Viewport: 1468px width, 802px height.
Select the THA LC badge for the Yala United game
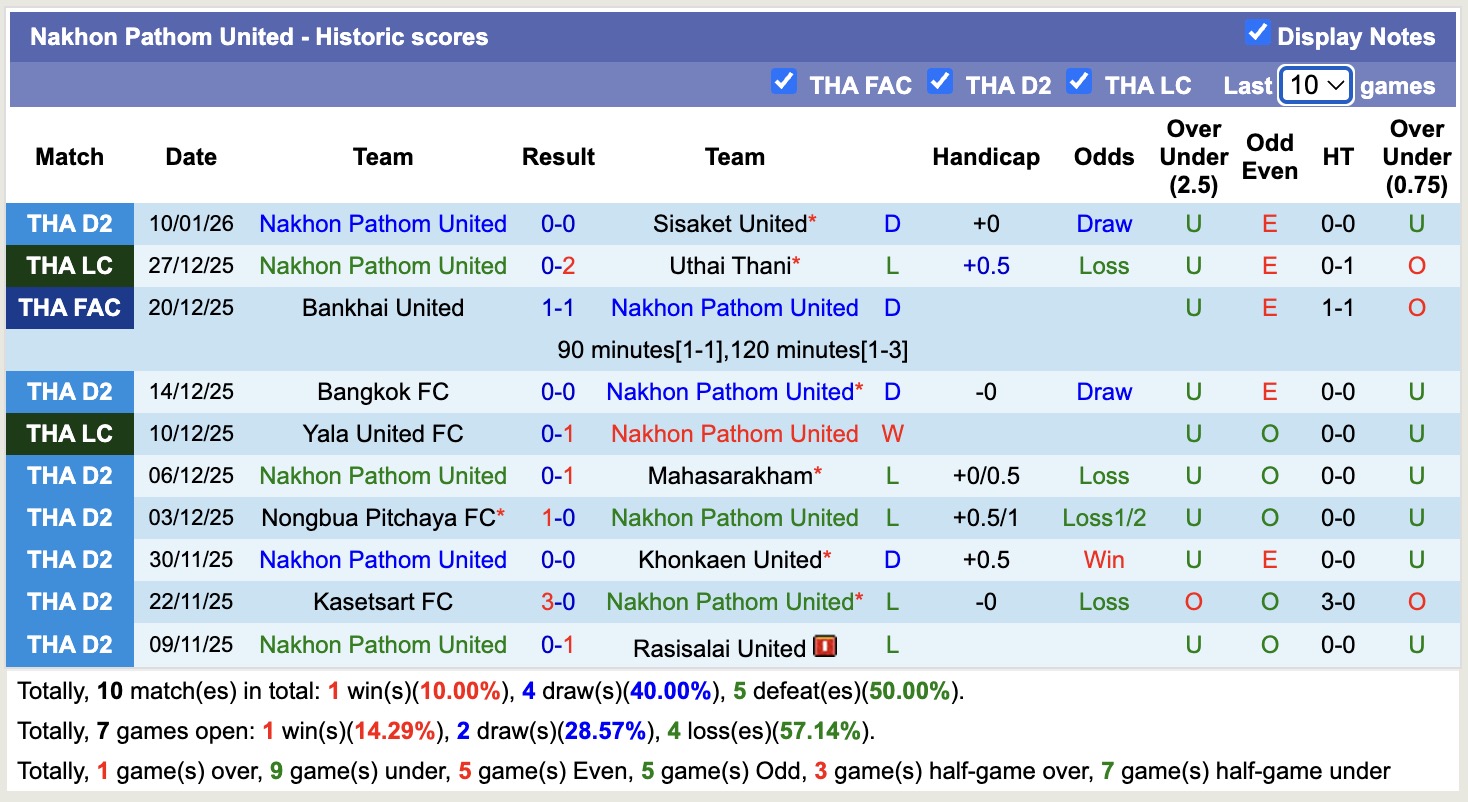tap(69, 434)
